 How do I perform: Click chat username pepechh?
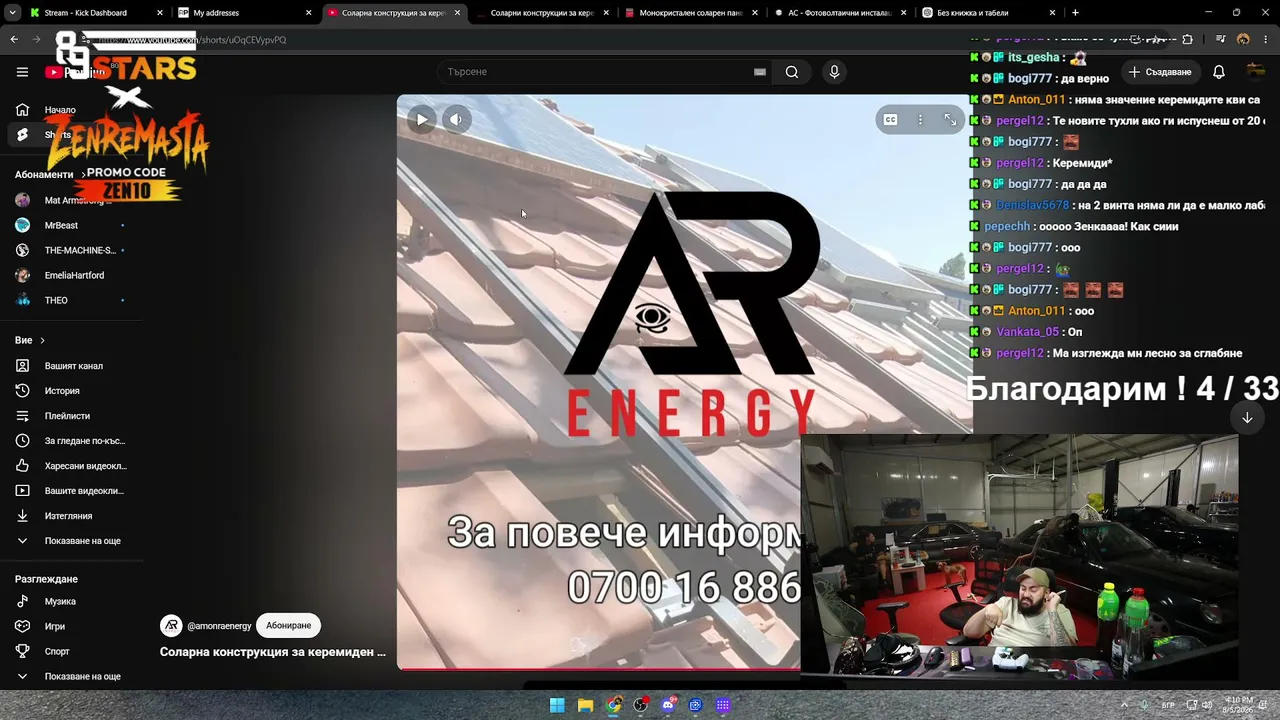tap(1007, 227)
